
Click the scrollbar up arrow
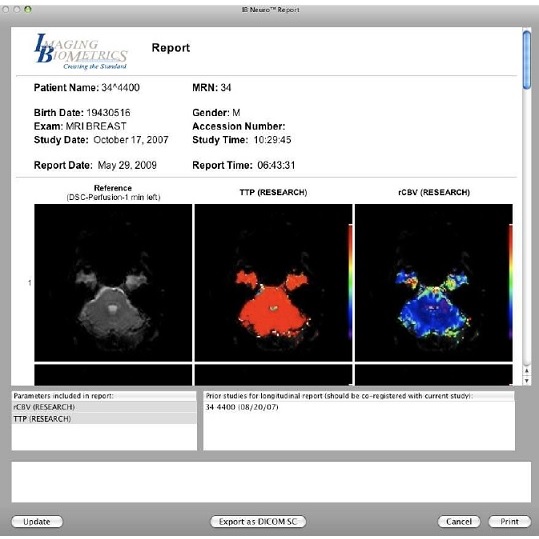[x=527, y=371]
